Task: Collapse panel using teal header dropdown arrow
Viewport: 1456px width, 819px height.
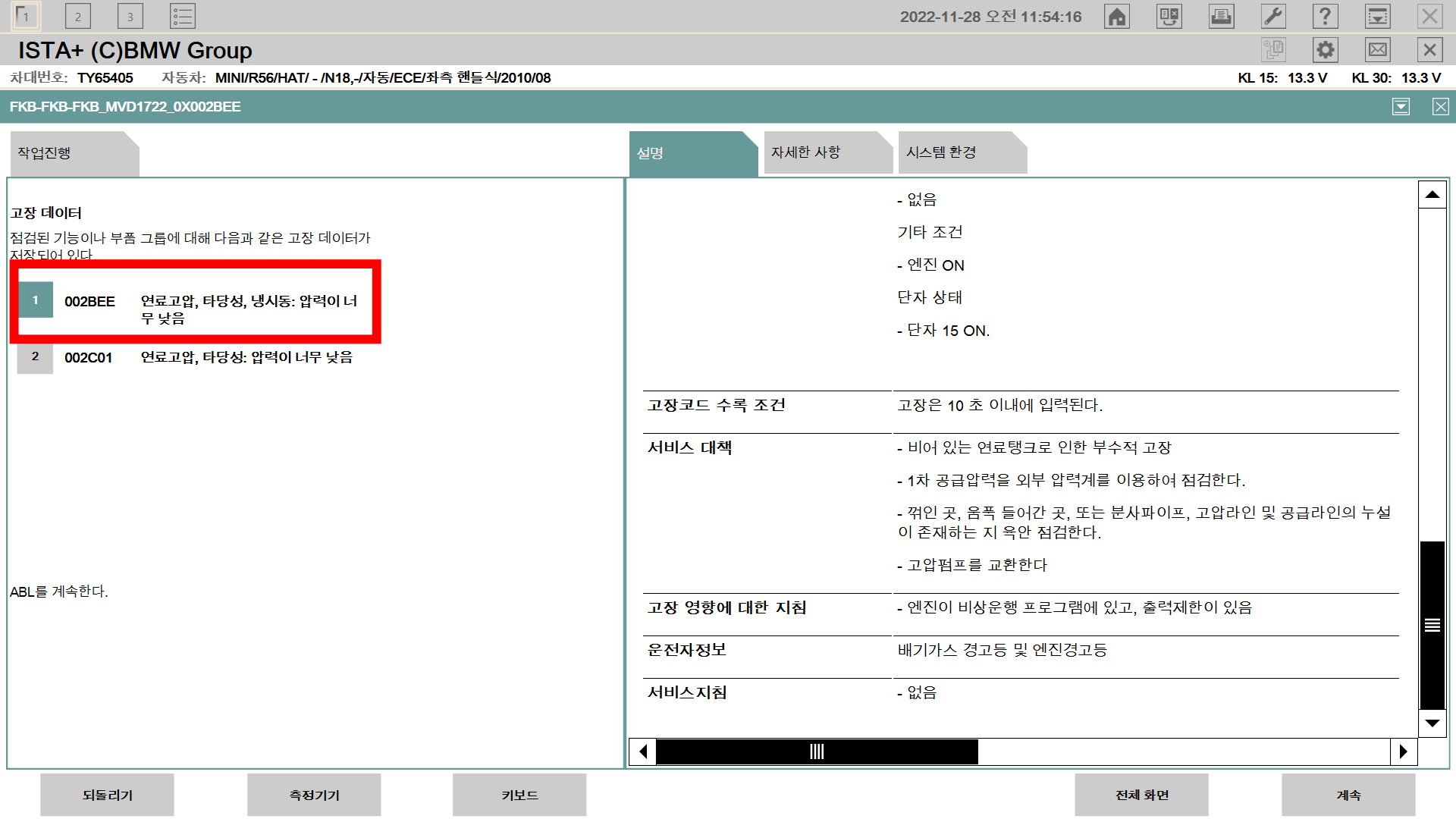Action: pos(1401,107)
